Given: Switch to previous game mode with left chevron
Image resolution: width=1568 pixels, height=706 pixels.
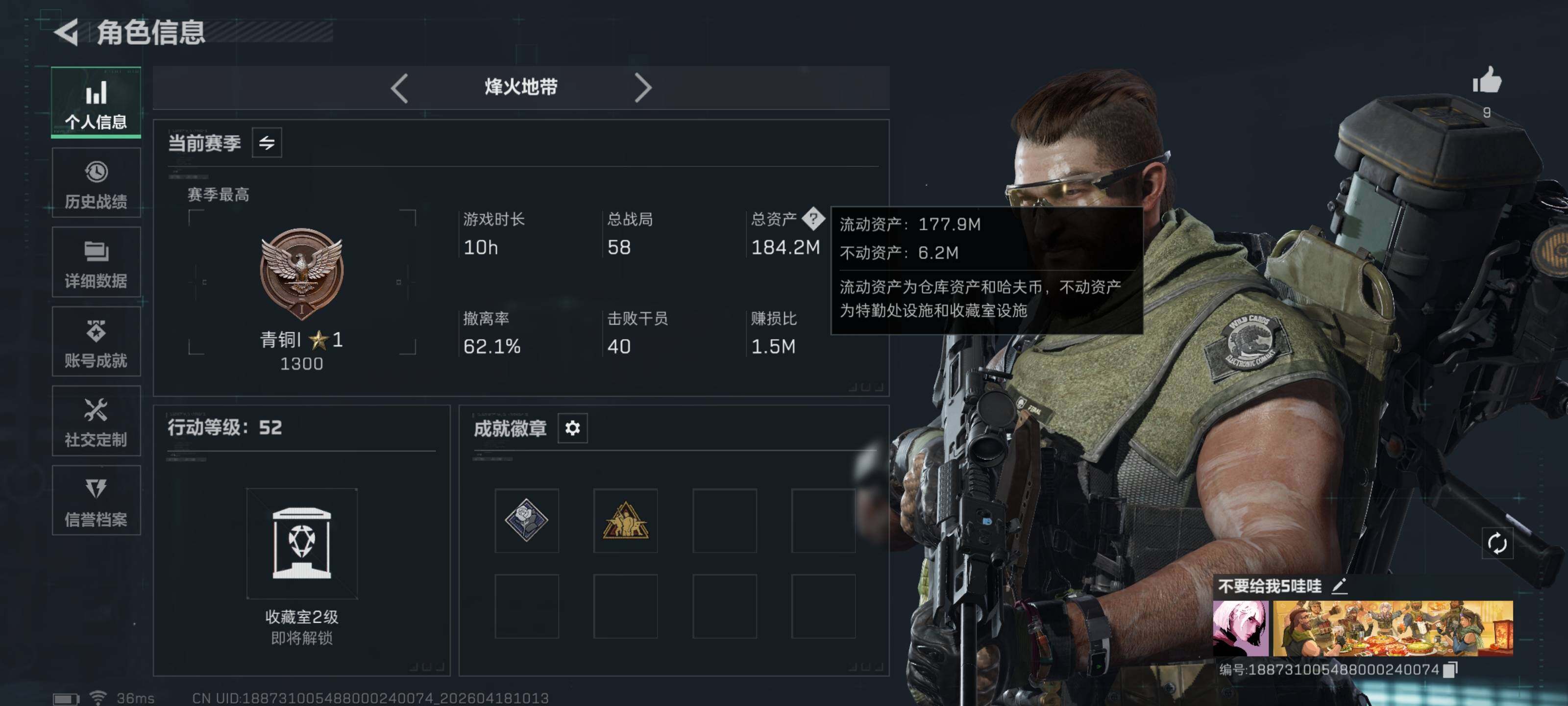Looking at the screenshot, I should (x=399, y=88).
